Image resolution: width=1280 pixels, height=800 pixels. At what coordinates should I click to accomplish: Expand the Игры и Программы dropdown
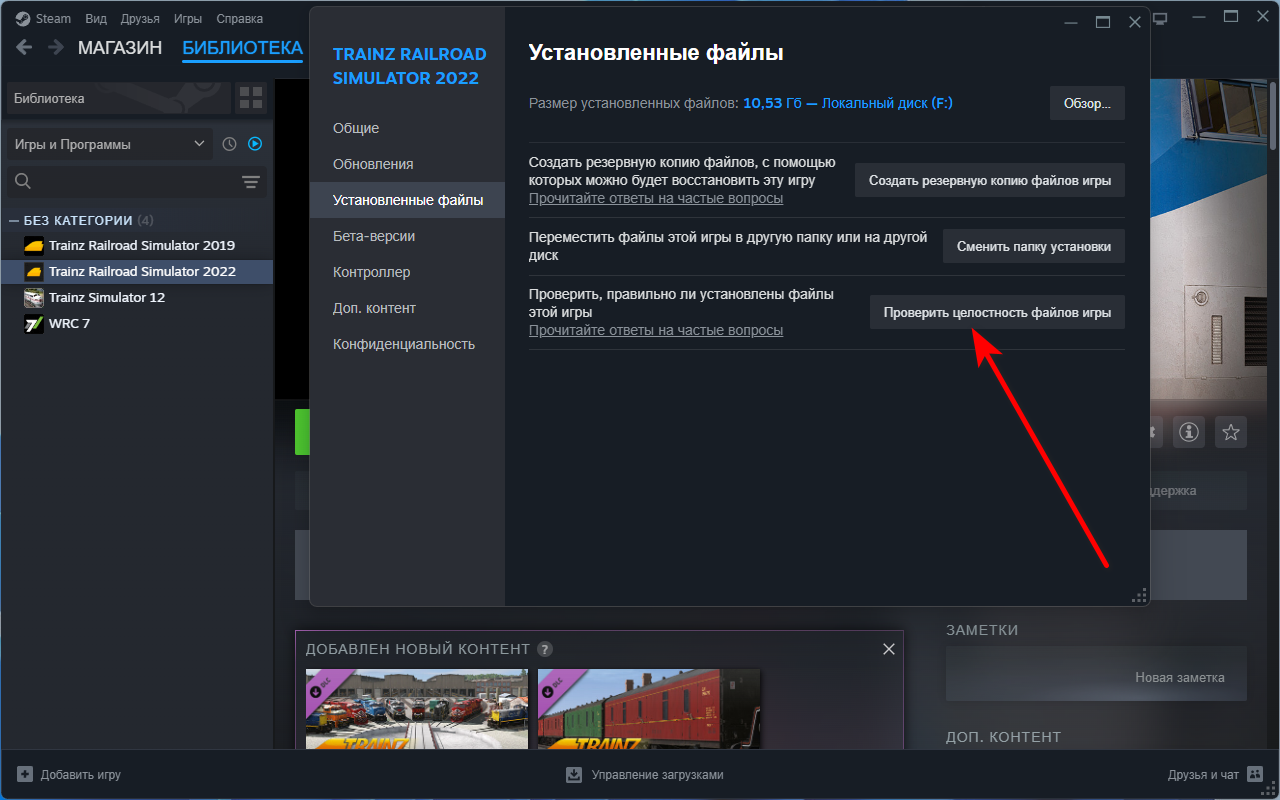[110, 144]
